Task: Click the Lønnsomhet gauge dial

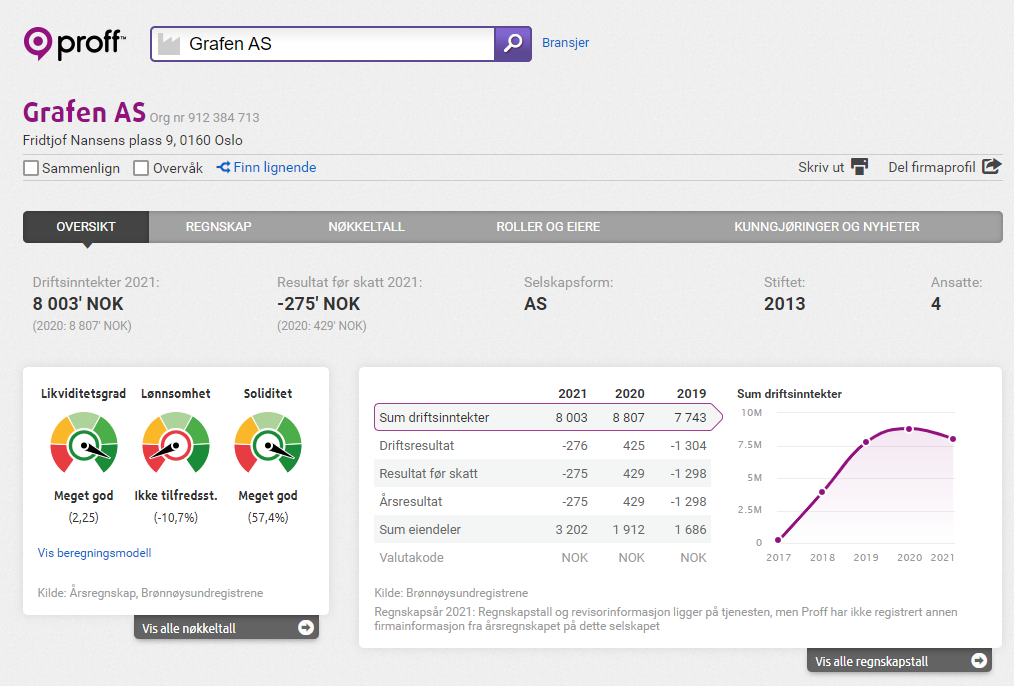Action: (x=176, y=444)
